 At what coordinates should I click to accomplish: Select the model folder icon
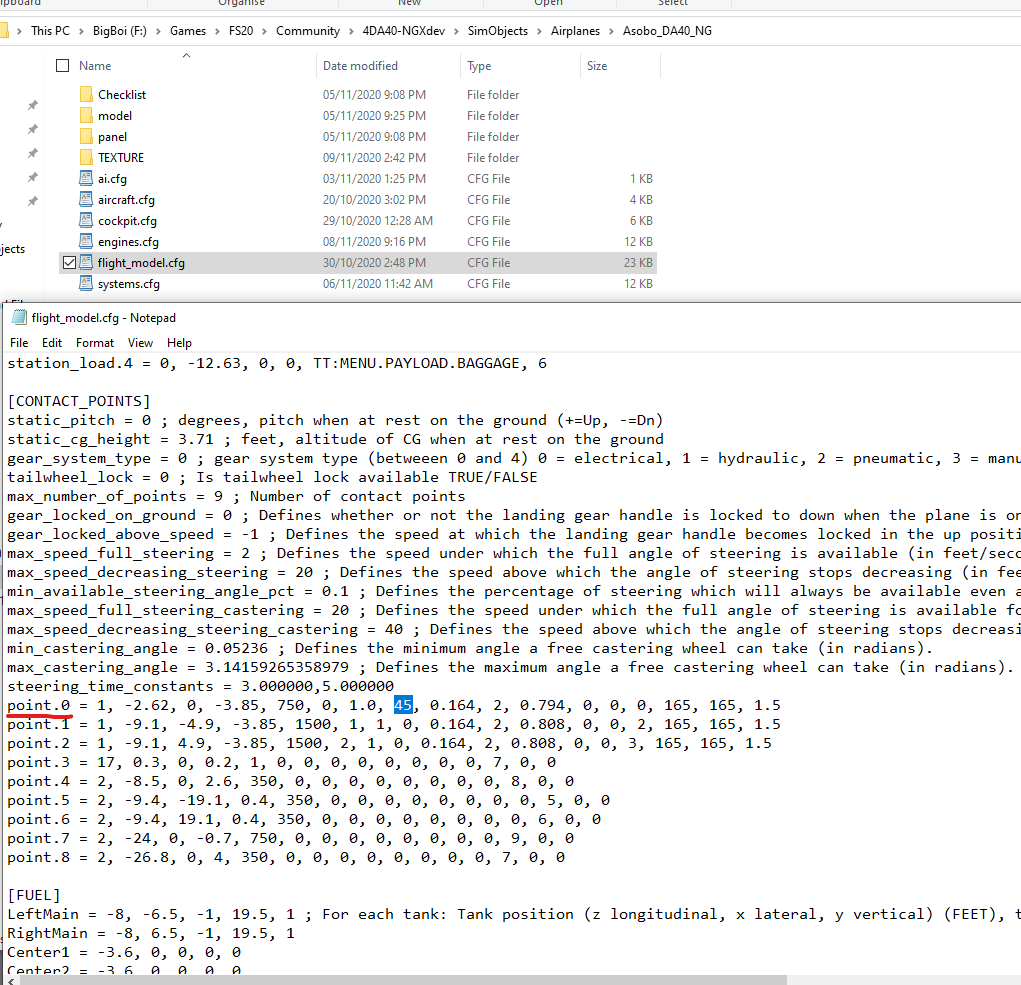tap(86, 115)
